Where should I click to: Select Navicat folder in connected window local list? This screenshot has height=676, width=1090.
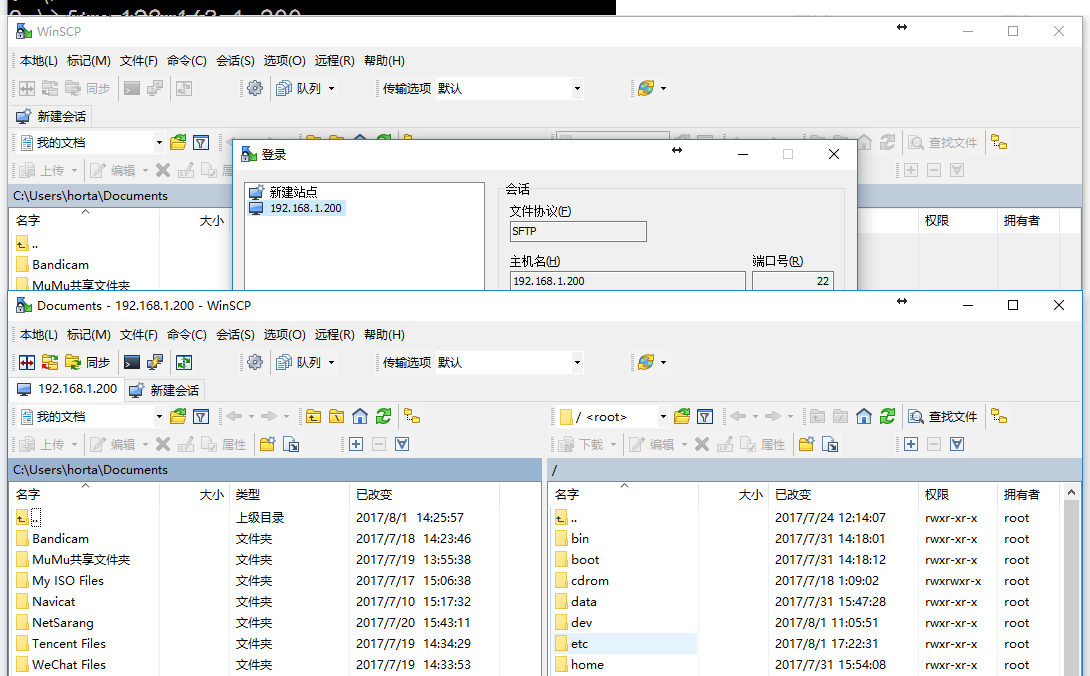coord(54,602)
